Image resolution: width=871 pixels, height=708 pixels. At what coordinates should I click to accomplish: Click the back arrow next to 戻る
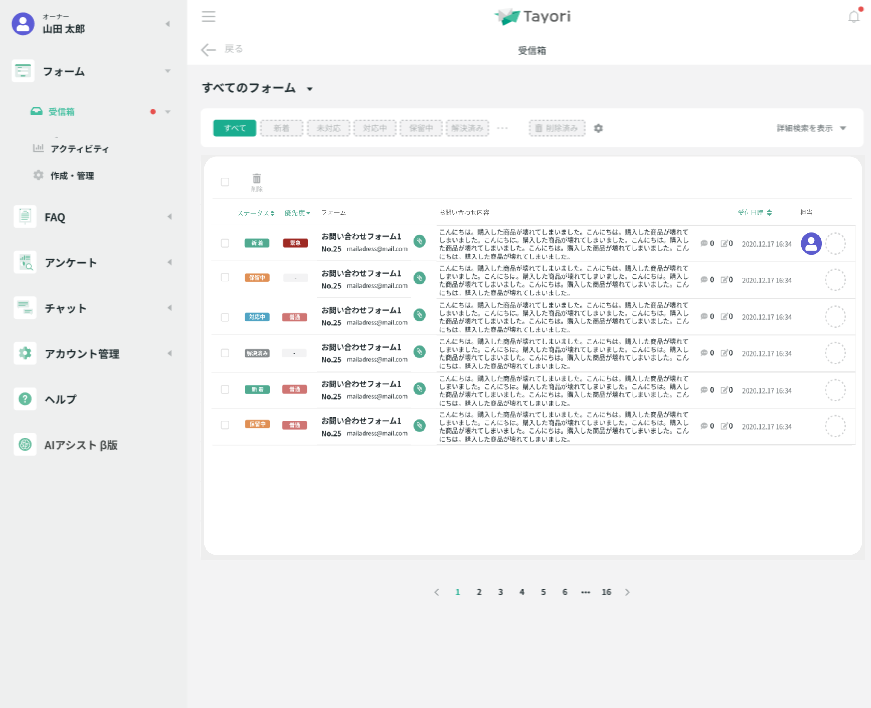click(208, 49)
